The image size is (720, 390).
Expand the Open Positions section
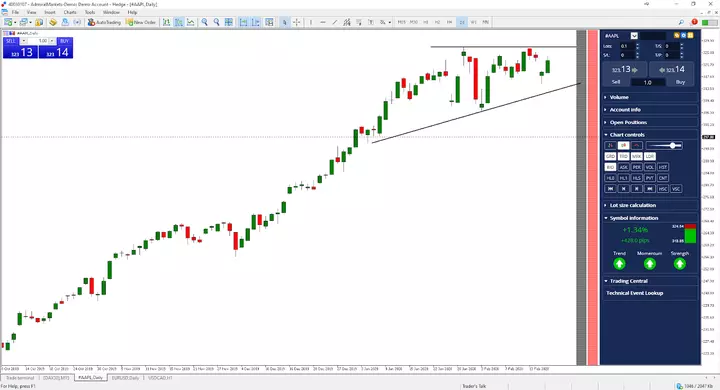[x=650, y=122]
